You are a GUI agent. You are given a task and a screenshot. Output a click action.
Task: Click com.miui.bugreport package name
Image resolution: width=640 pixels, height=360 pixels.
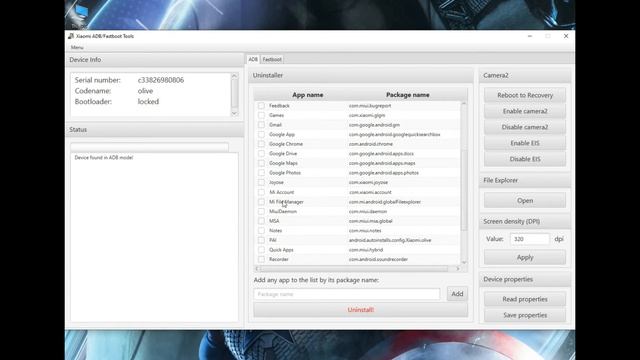[370, 106]
